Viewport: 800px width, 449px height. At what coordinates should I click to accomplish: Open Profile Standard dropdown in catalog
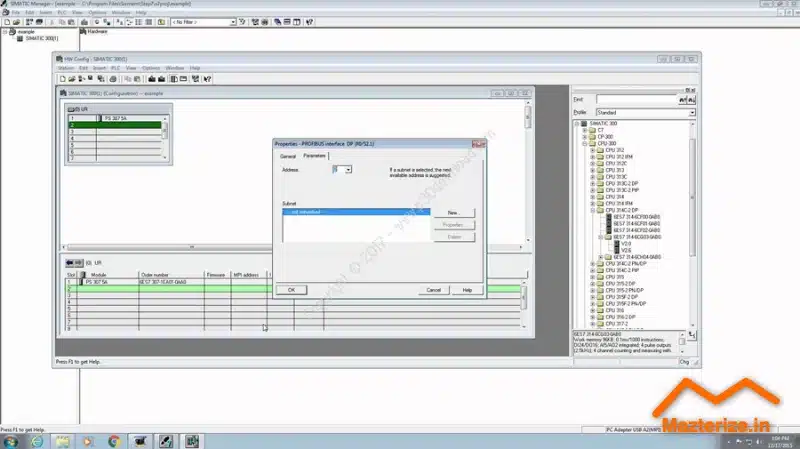(692, 113)
